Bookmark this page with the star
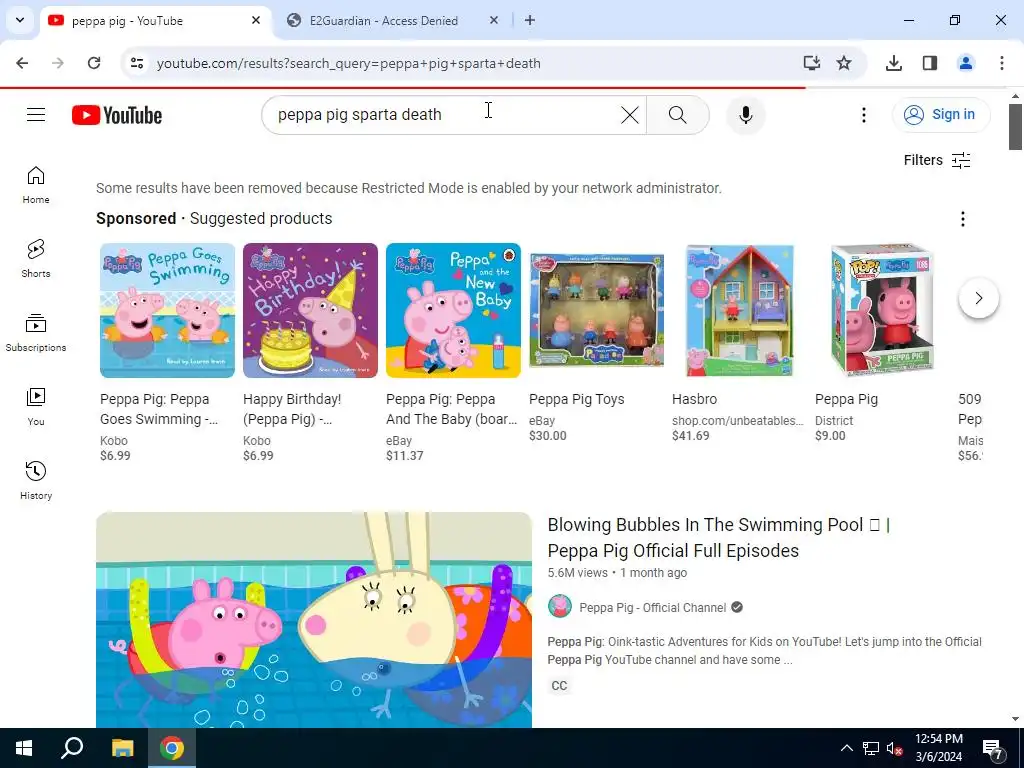This screenshot has height=768, width=1024. click(x=844, y=63)
